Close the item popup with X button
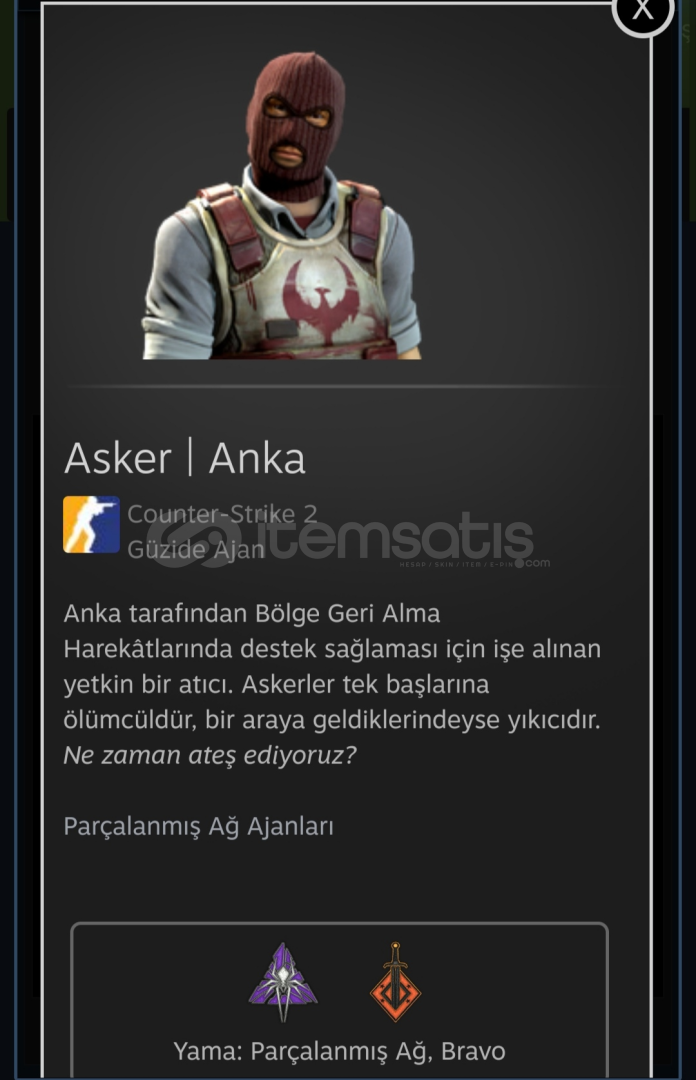This screenshot has width=696, height=1080. [x=642, y=10]
